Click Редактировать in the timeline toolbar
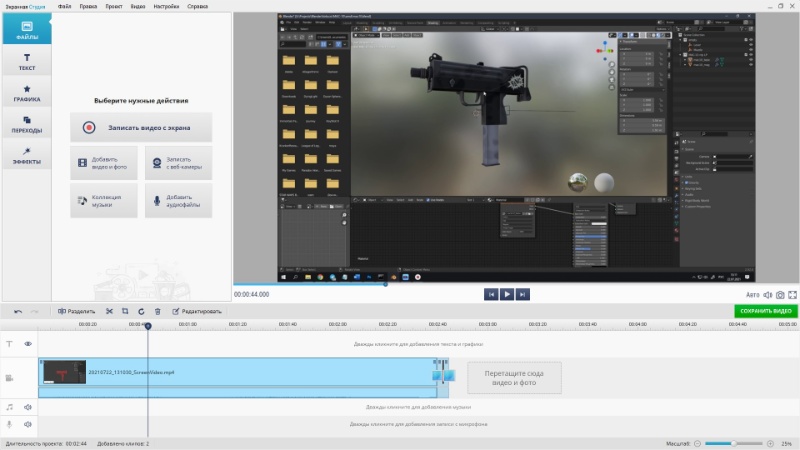The width and height of the screenshot is (800, 450). tap(196, 311)
